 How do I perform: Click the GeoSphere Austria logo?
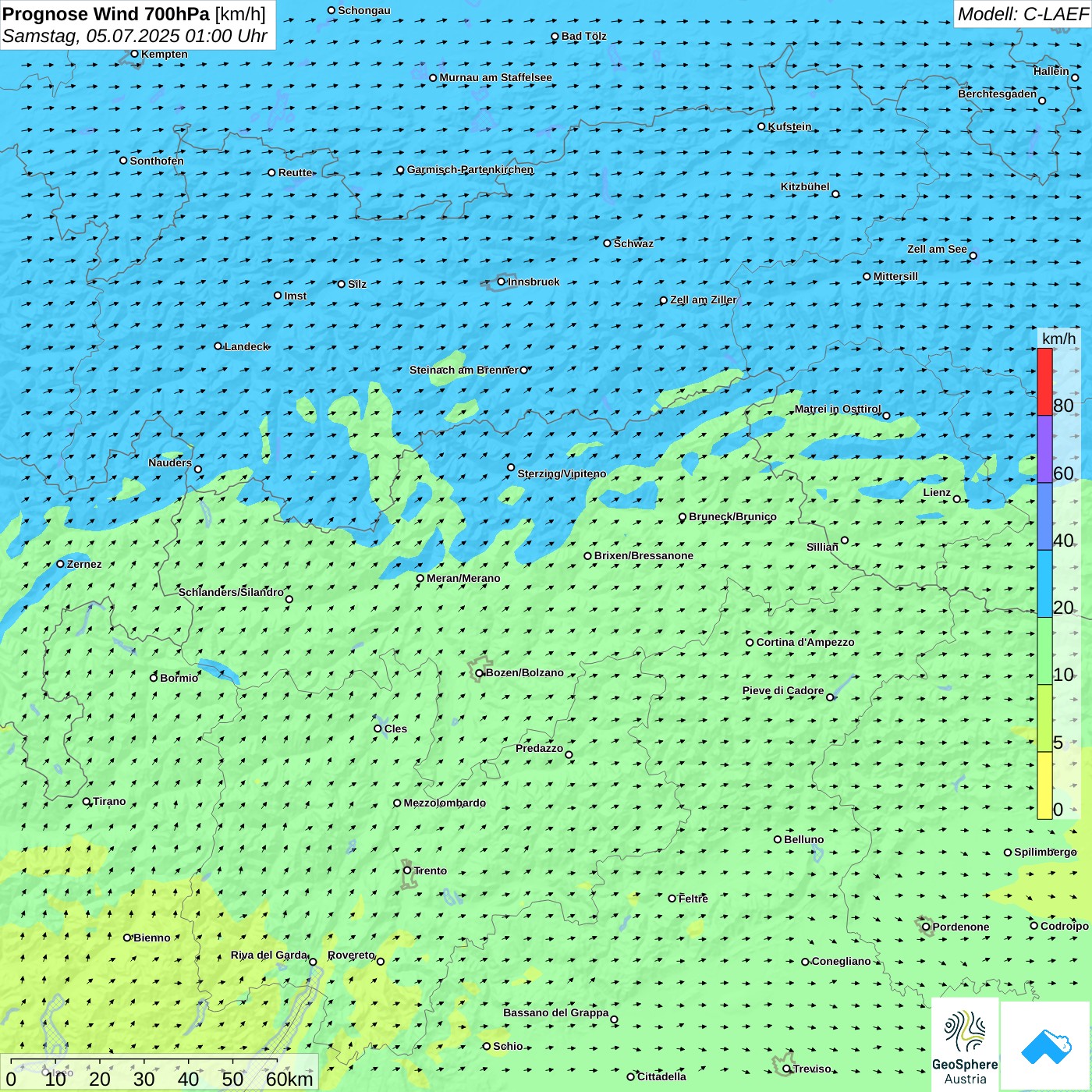[965, 1045]
